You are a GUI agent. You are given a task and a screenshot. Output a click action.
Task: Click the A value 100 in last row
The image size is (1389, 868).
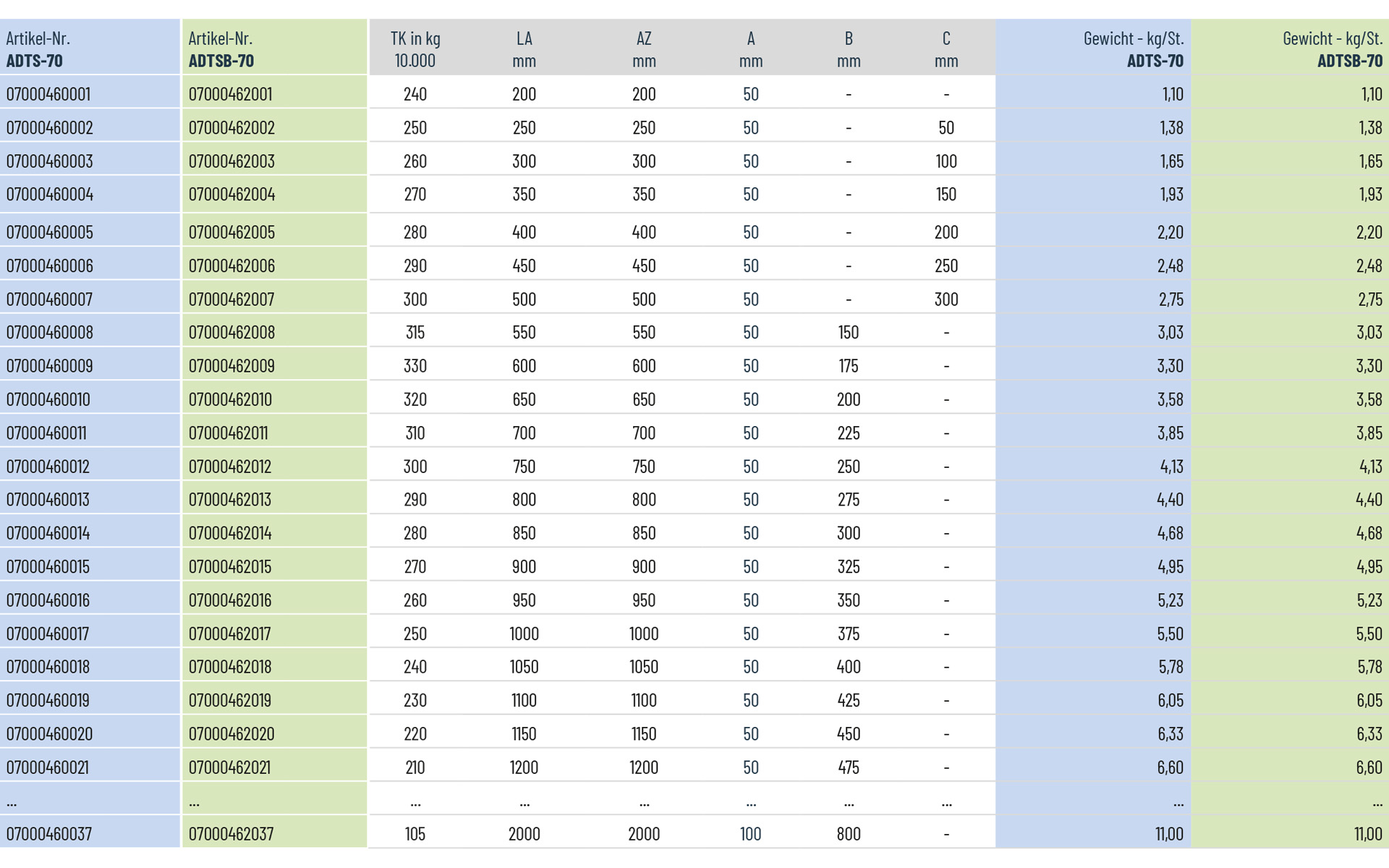tap(751, 834)
